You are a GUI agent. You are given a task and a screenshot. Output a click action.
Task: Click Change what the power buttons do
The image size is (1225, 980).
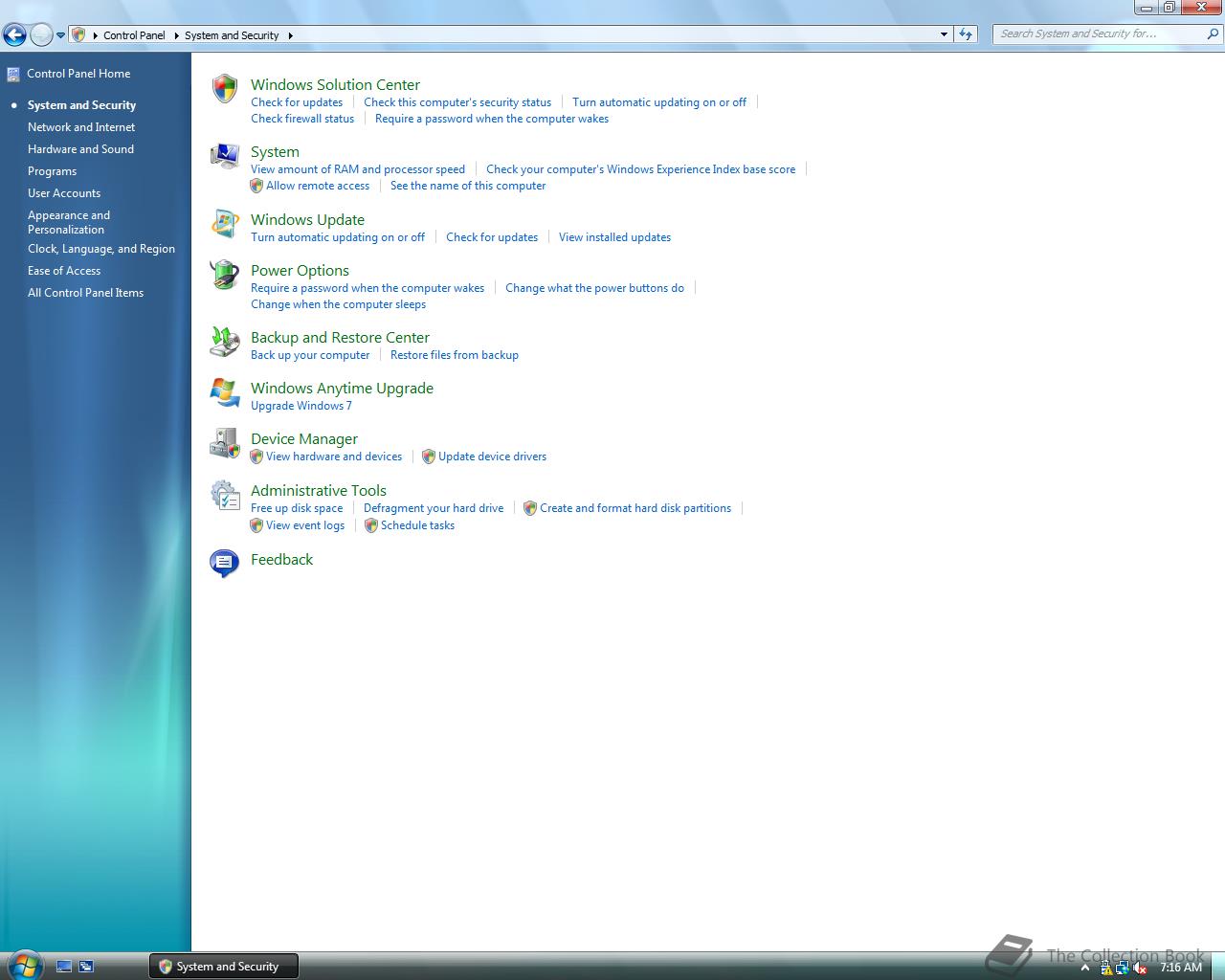pos(594,288)
